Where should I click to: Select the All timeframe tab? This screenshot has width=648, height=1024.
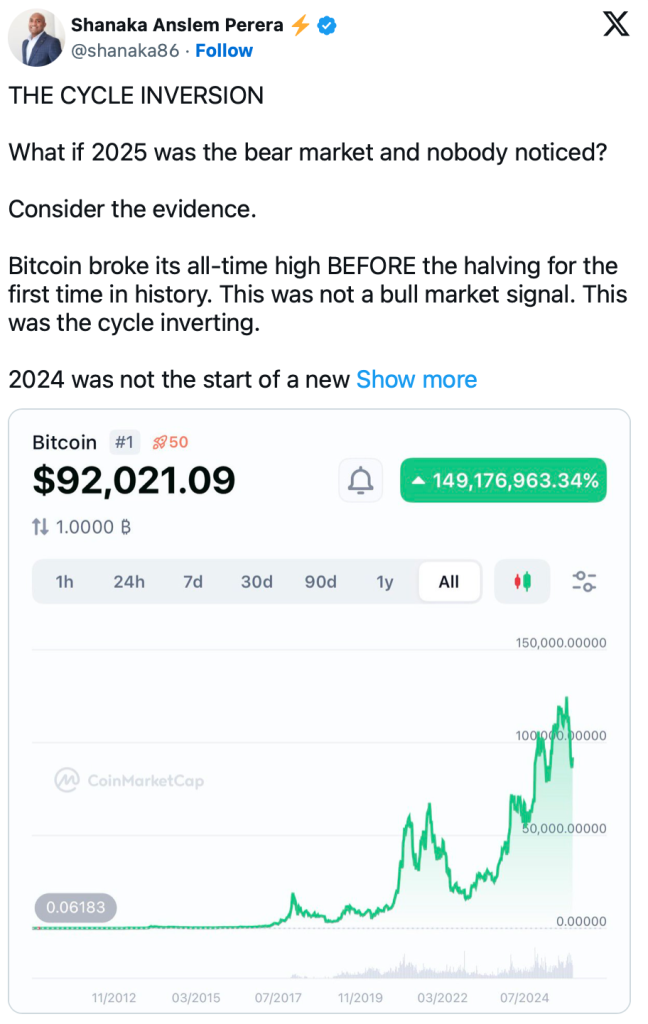(449, 581)
